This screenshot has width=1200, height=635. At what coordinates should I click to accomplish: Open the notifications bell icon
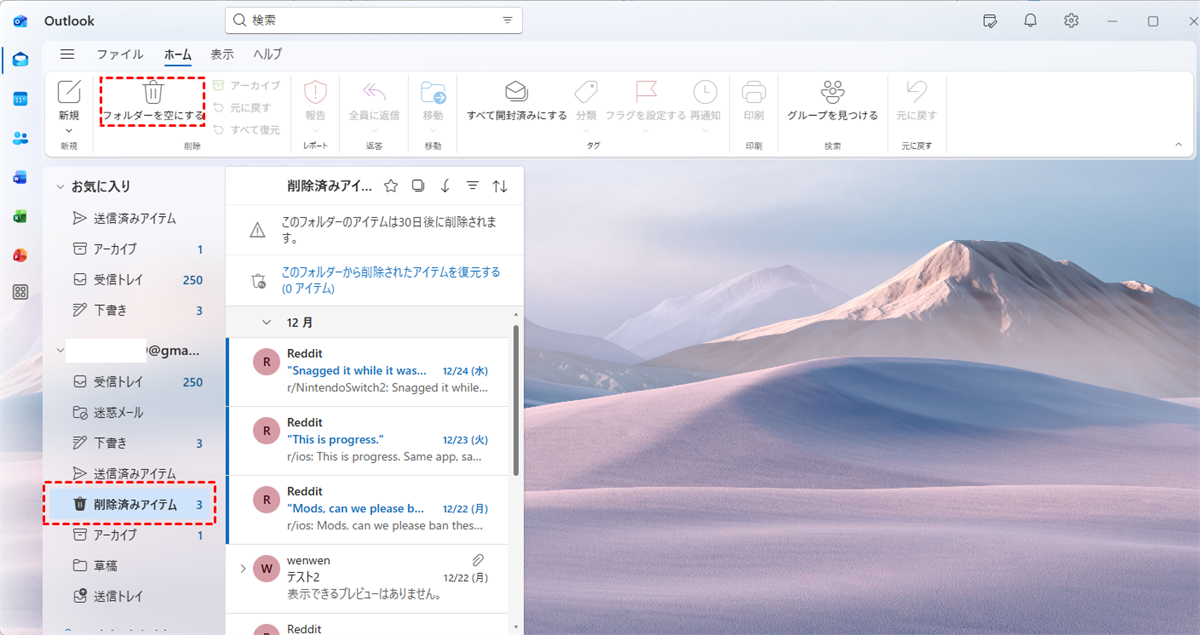tap(1030, 20)
